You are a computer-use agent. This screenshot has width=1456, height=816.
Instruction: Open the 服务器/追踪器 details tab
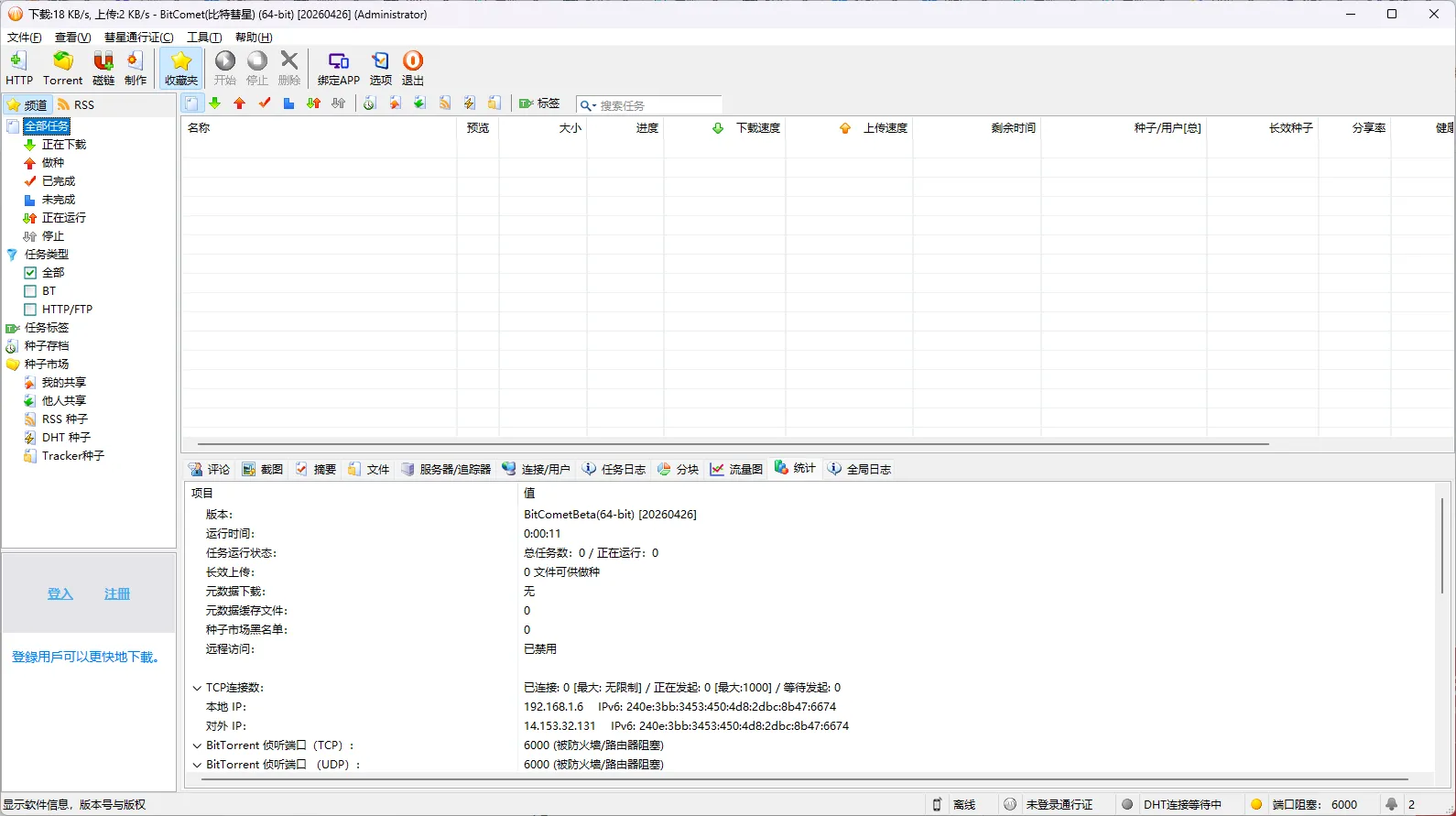click(446, 469)
